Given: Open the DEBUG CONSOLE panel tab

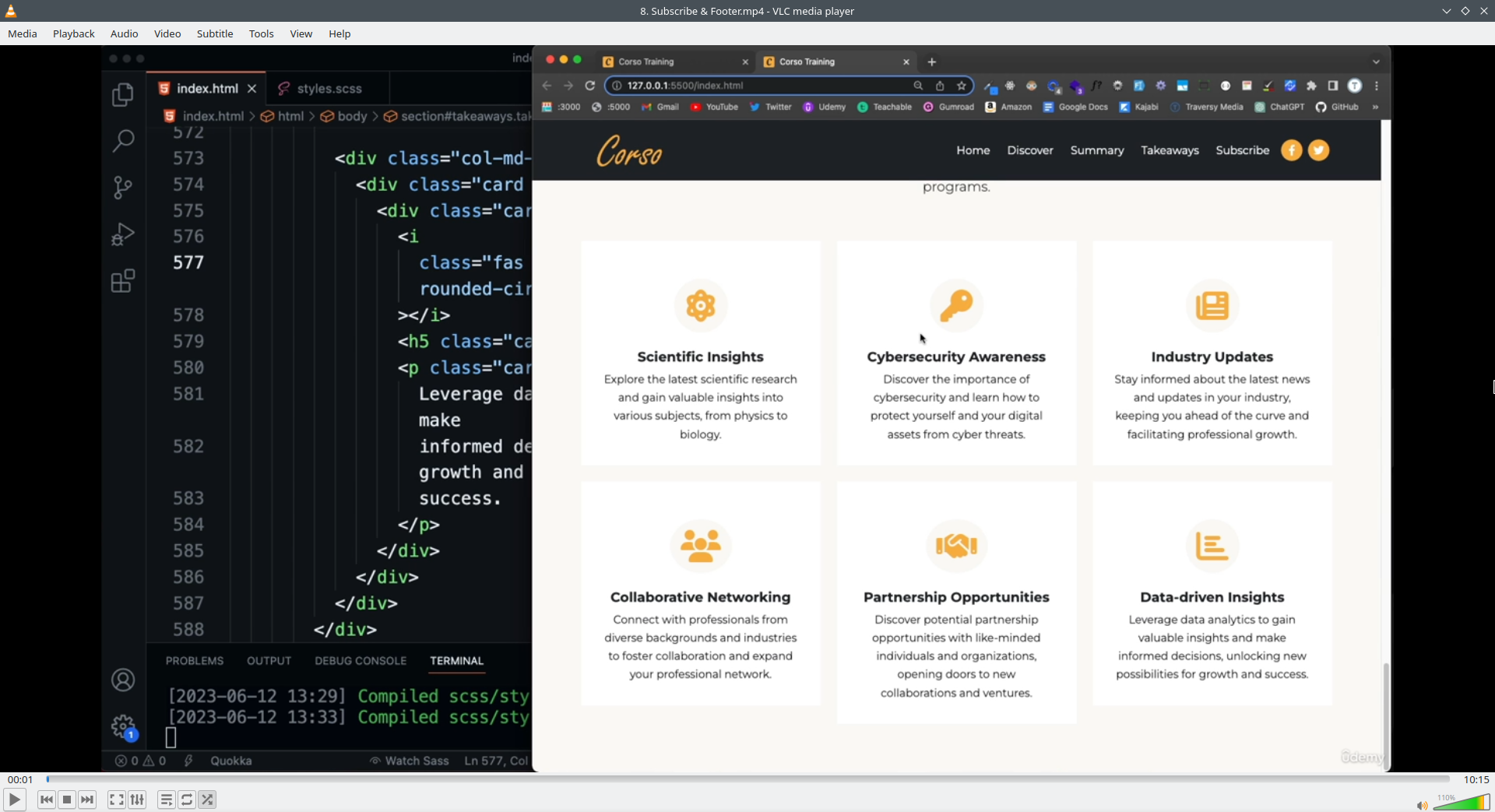Looking at the screenshot, I should 361,661.
